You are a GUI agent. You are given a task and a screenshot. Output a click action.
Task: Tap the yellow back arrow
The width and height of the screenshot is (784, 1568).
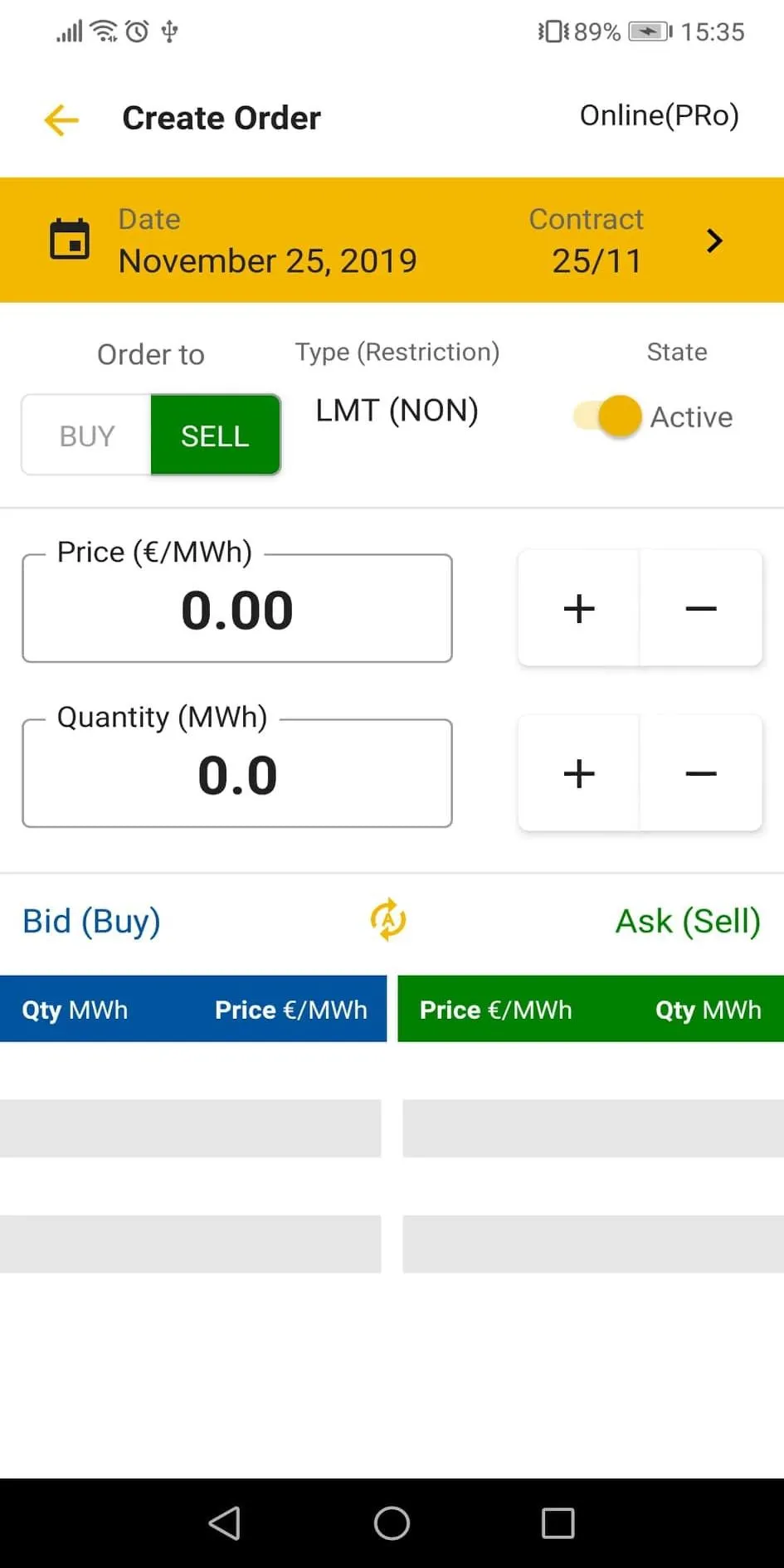61,119
